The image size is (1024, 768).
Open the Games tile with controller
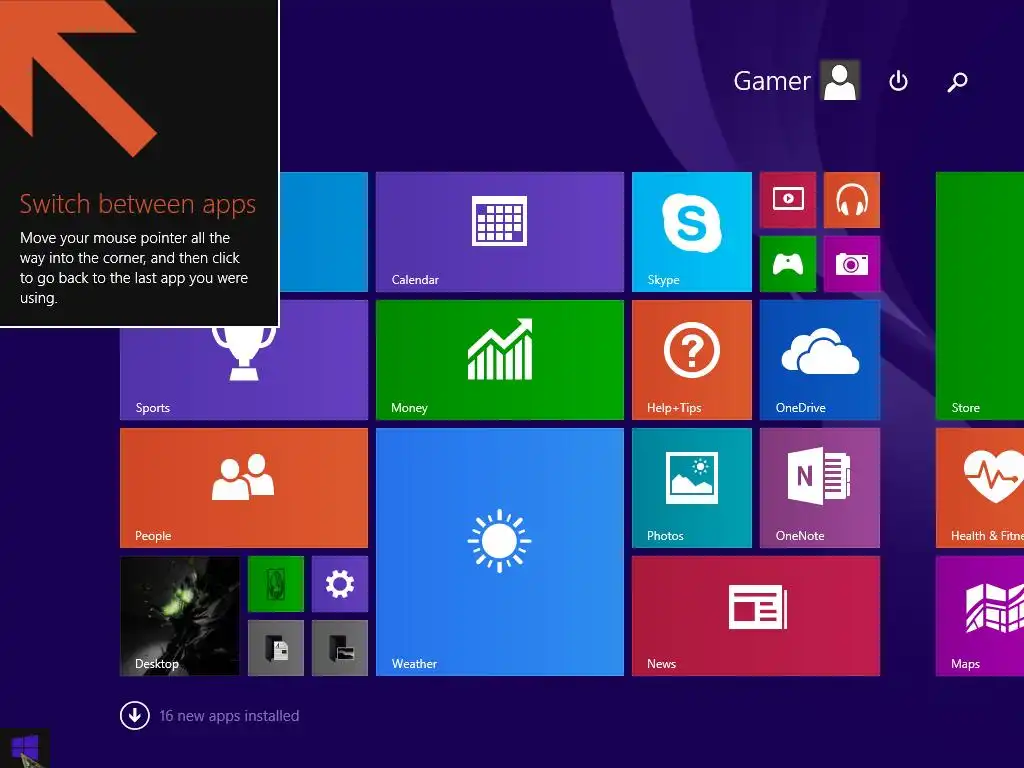[x=788, y=264]
